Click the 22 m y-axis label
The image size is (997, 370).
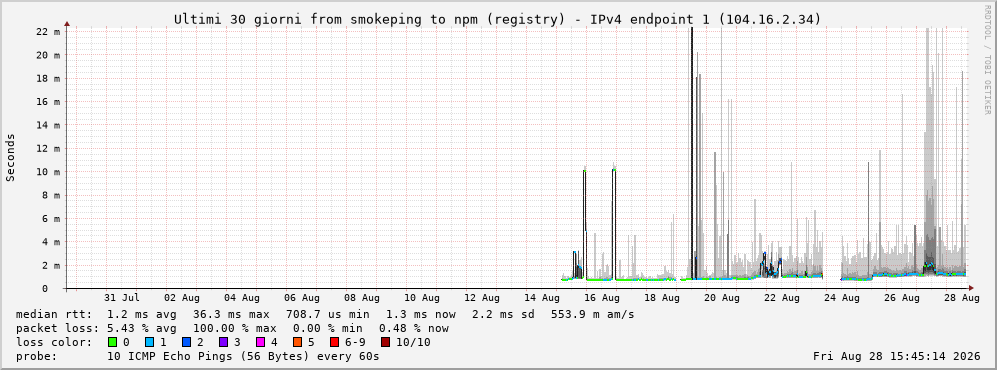tap(48, 32)
